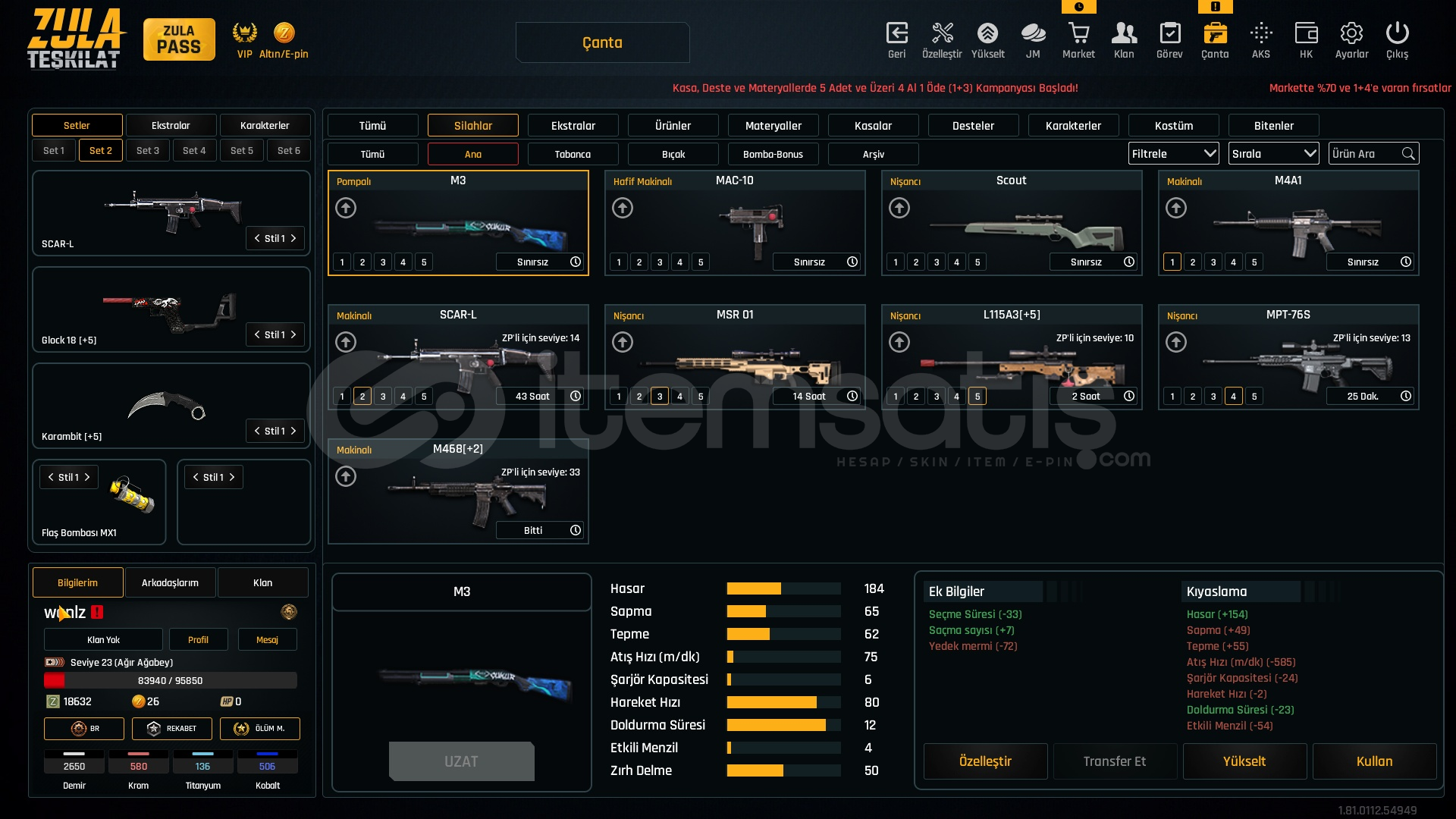Open the Görev tasks icon
1456x819 pixels.
coord(1169,34)
